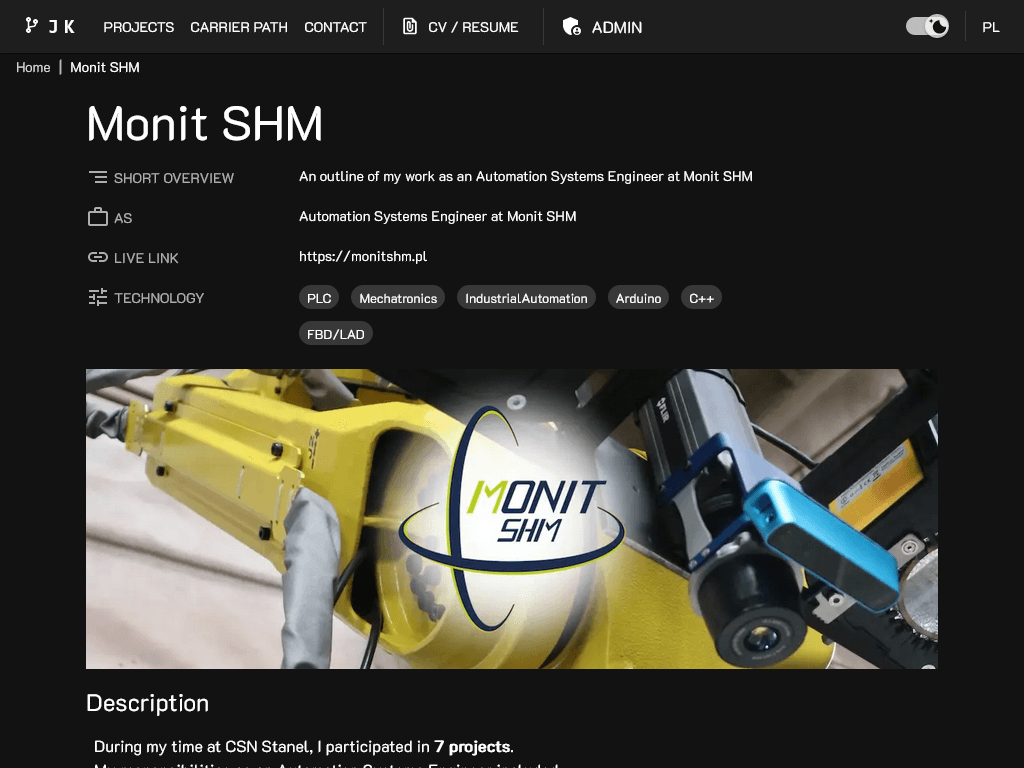Click the short overview lines icon
Viewport: 1024px width, 768px height.
point(98,177)
